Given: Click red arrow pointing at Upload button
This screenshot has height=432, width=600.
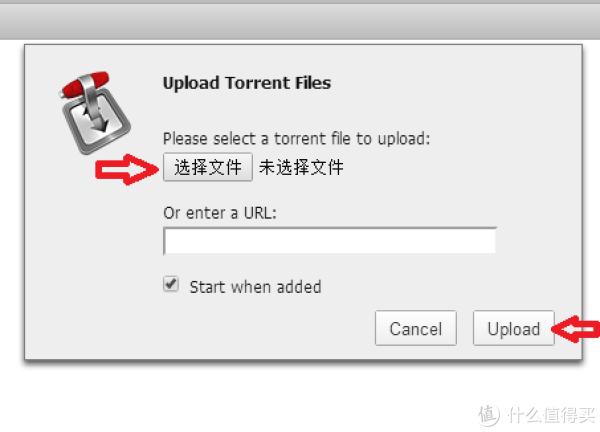Looking at the screenshot, I should click(x=576, y=329).
